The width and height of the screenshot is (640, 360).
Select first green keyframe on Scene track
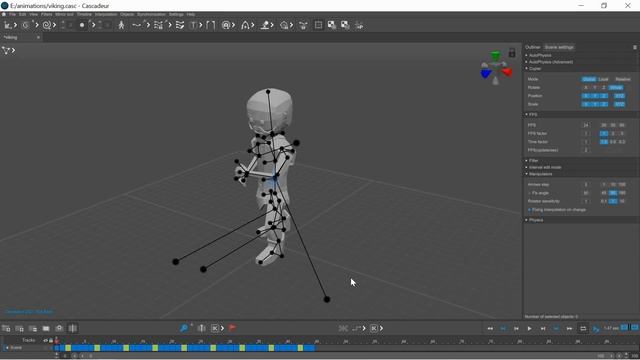pos(68,348)
